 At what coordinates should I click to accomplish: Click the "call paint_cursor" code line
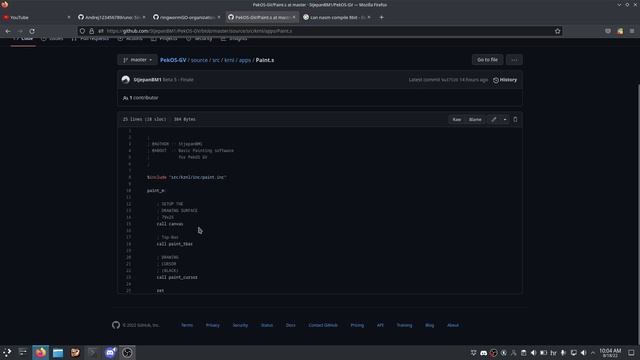[177, 277]
